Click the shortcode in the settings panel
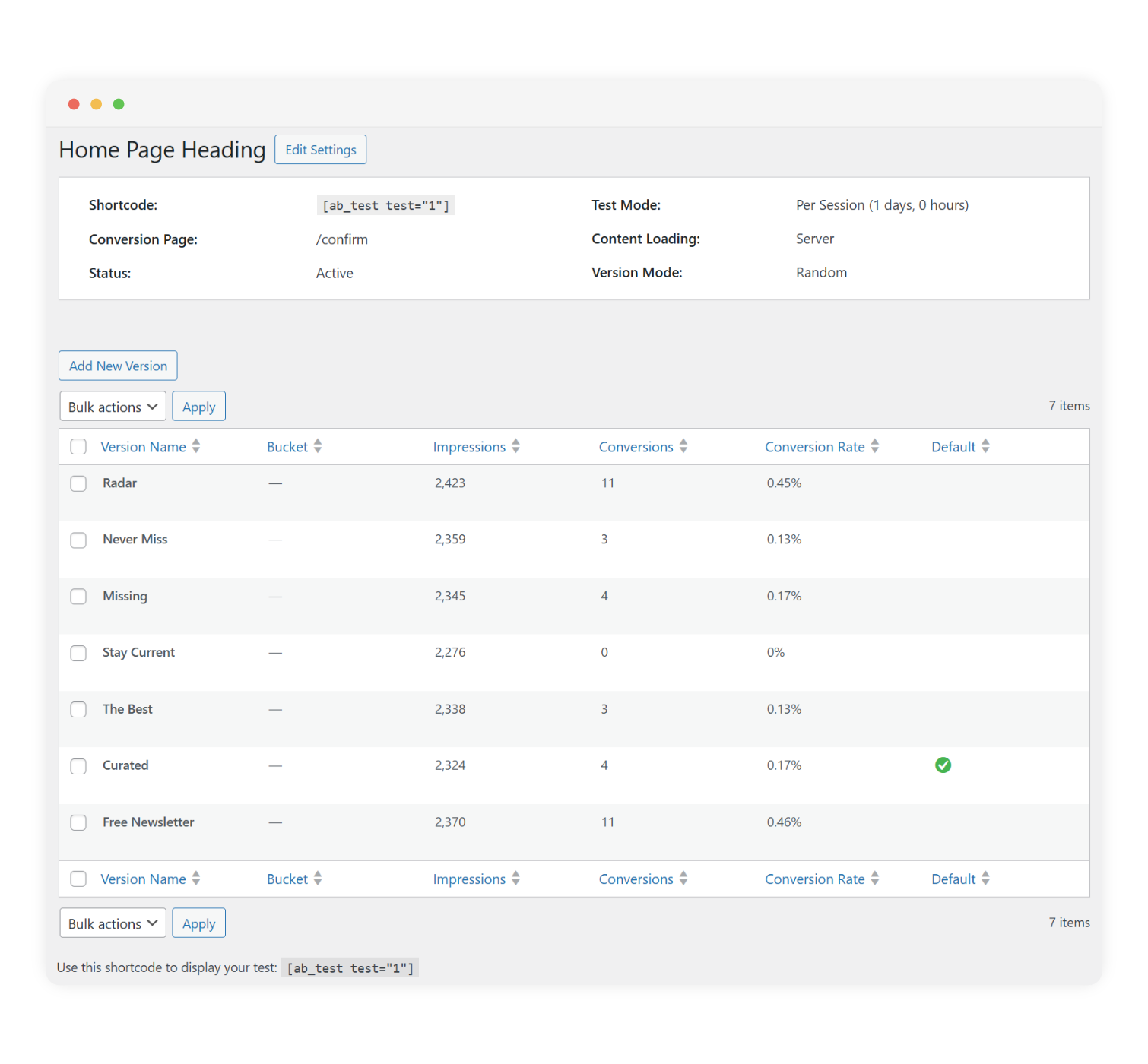The height and width of the screenshot is (1064, 1148). pyautogui.click(x=385, y=205)
